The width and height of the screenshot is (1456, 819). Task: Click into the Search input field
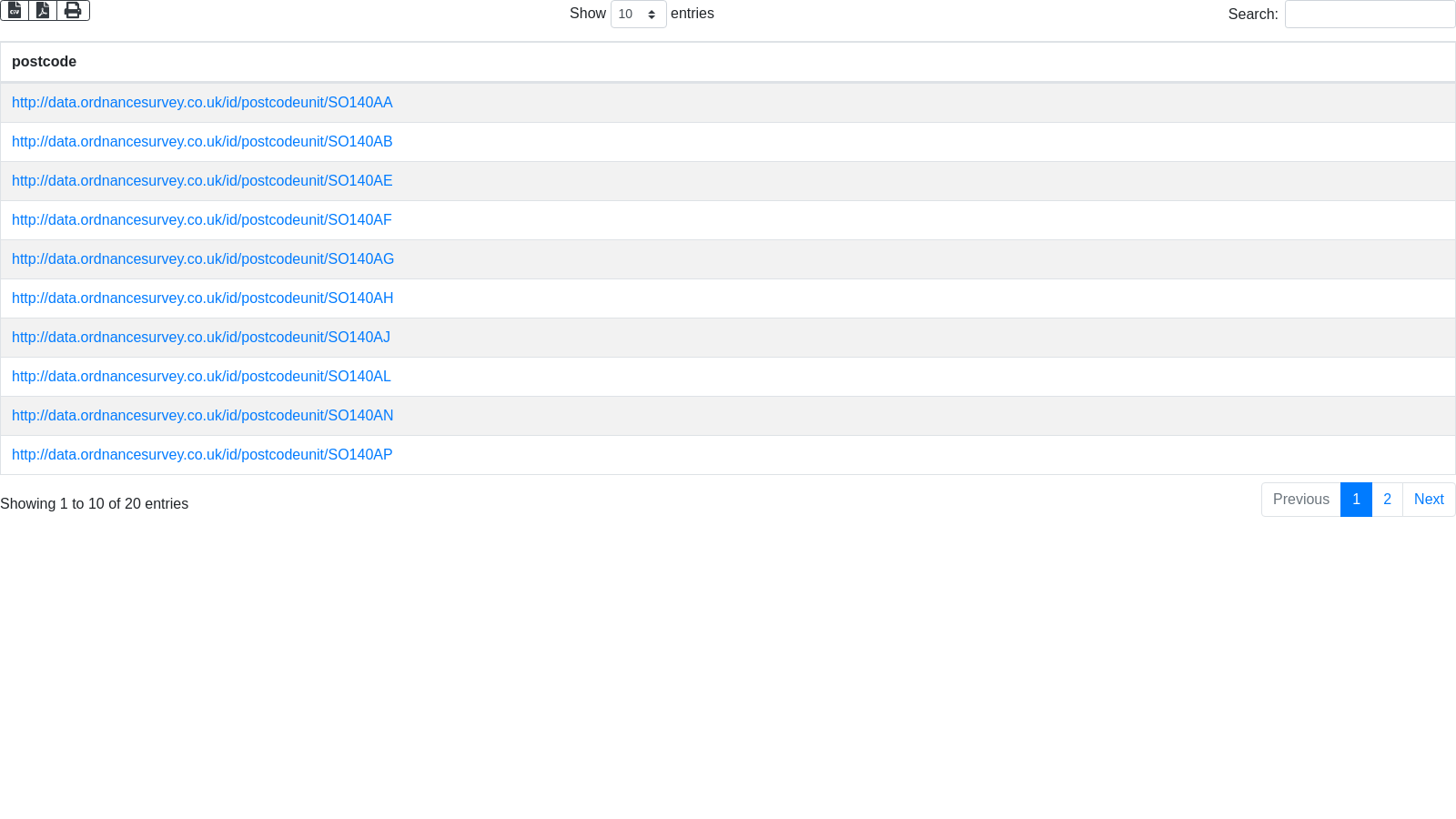1370,15
